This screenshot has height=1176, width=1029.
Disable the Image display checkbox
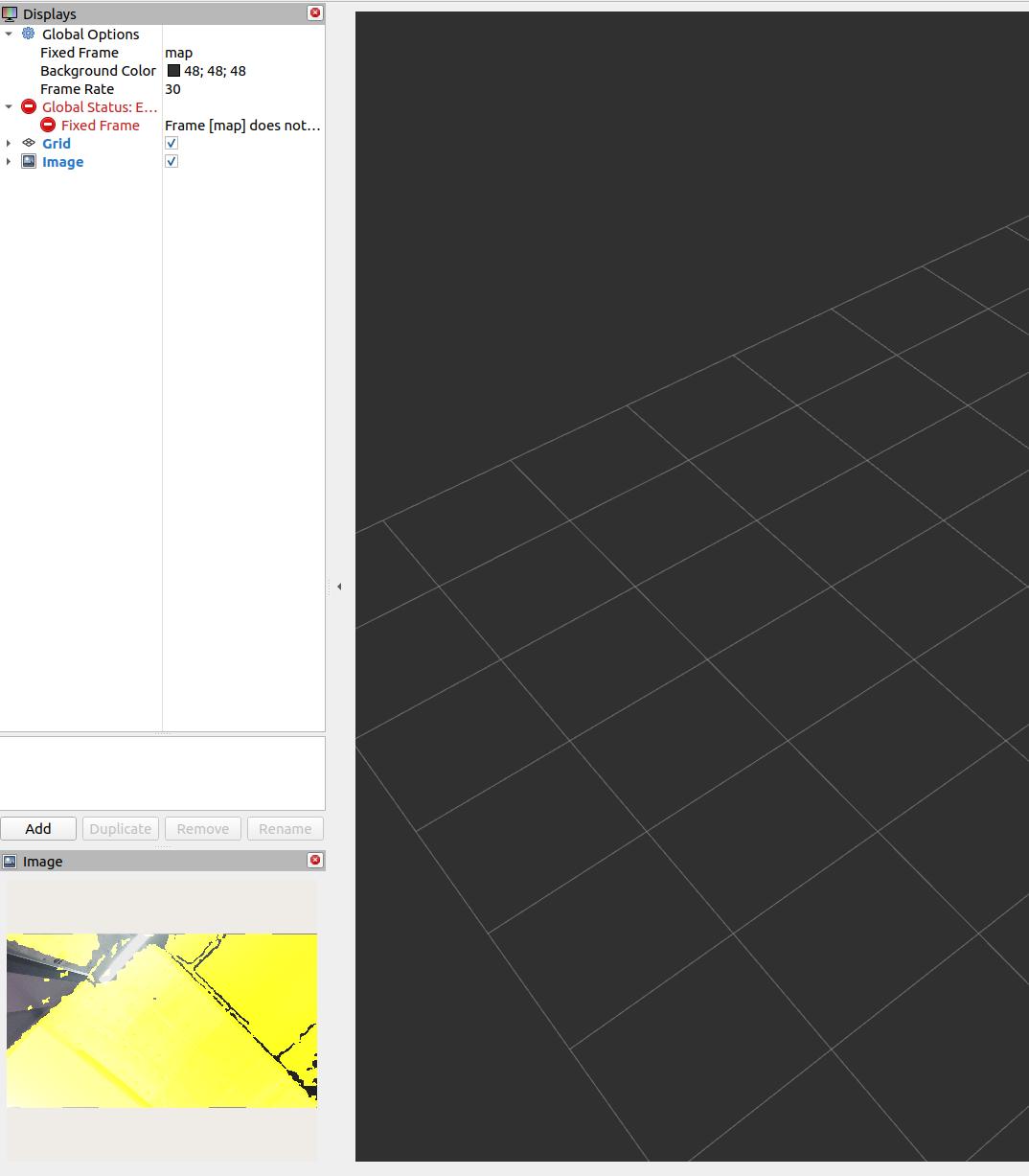pyautogui.click(x=171, y=161)
